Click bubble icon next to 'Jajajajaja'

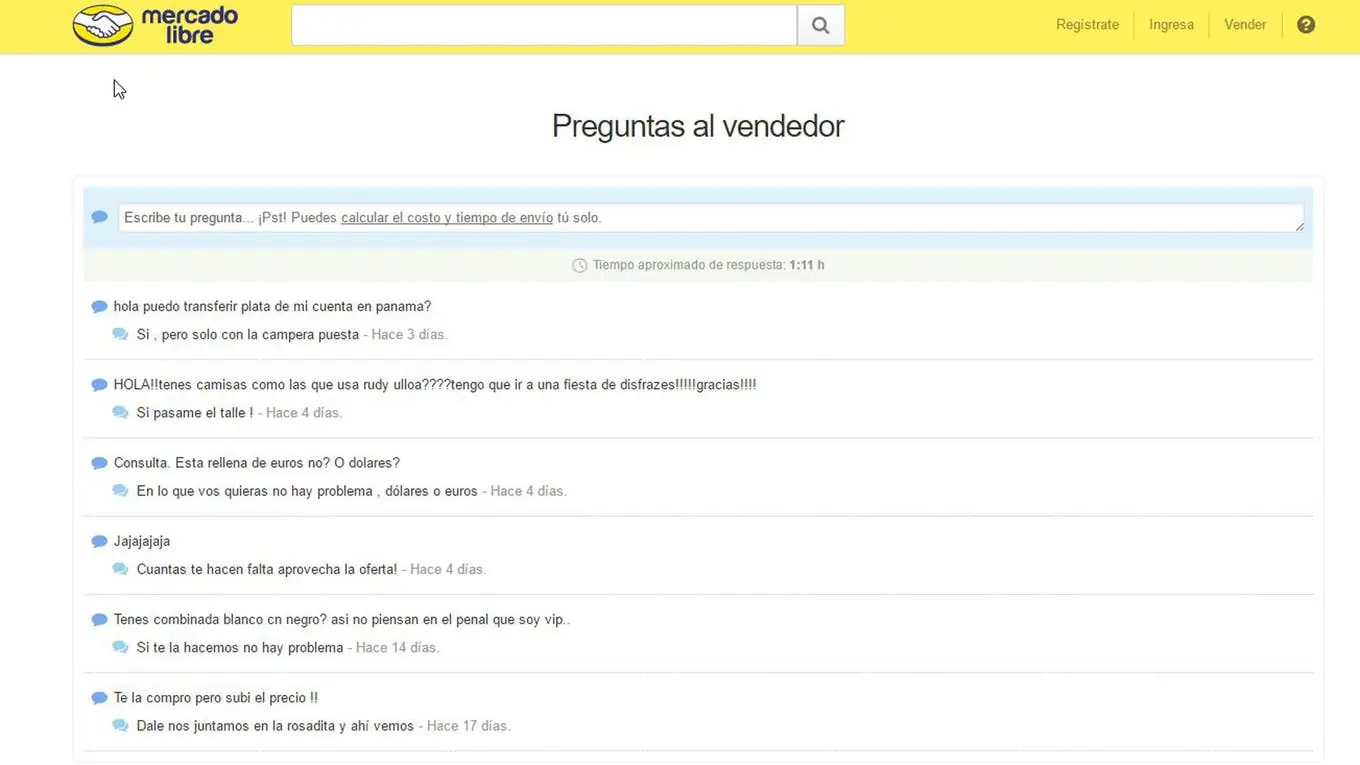(x=99, y=541)
